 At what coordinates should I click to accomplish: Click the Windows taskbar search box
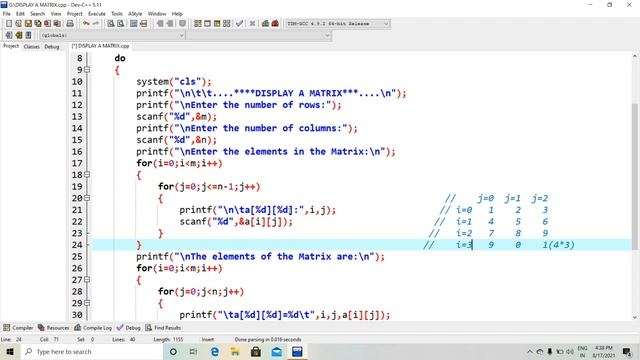coord(91,351)
